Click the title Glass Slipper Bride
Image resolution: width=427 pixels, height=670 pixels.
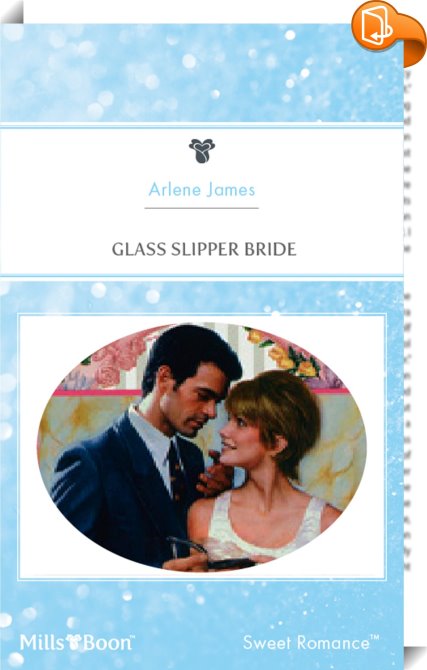tap(204, 249)
